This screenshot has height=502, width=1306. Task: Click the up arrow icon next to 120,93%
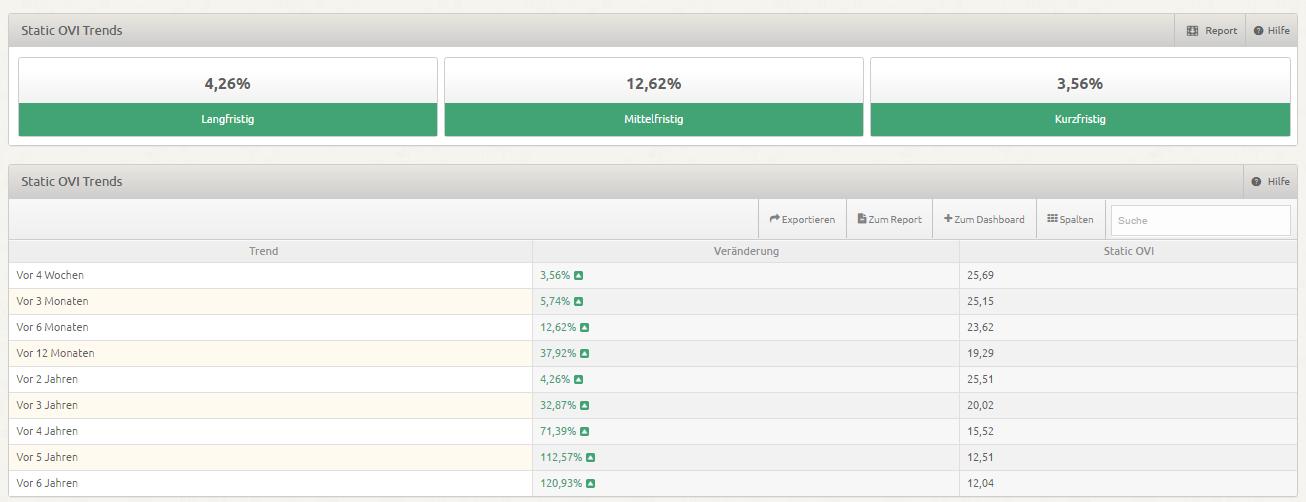tap(590, 483)
